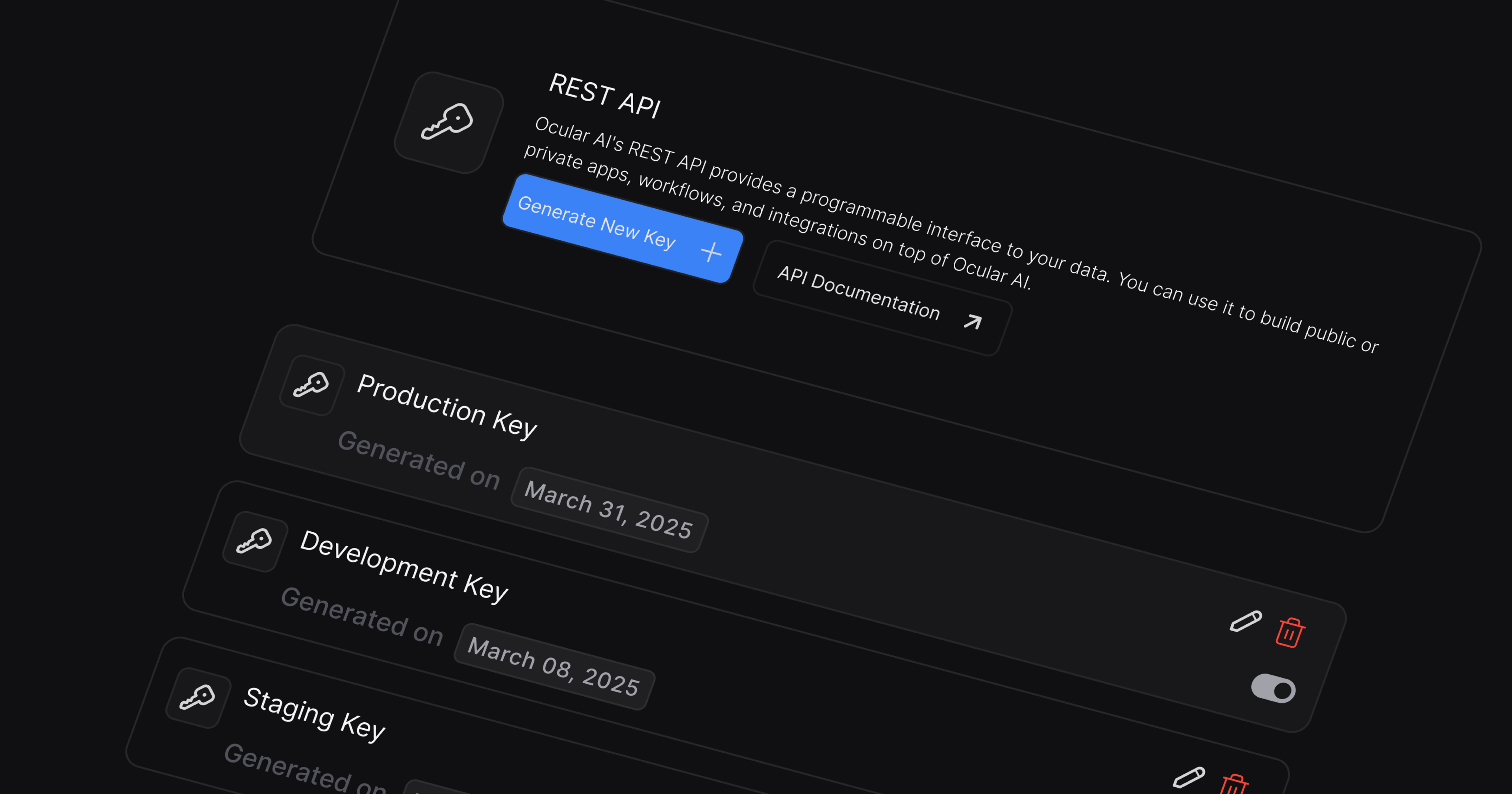
Task: Click the arrow icon on API Documentation
Action: pos(973,321)
